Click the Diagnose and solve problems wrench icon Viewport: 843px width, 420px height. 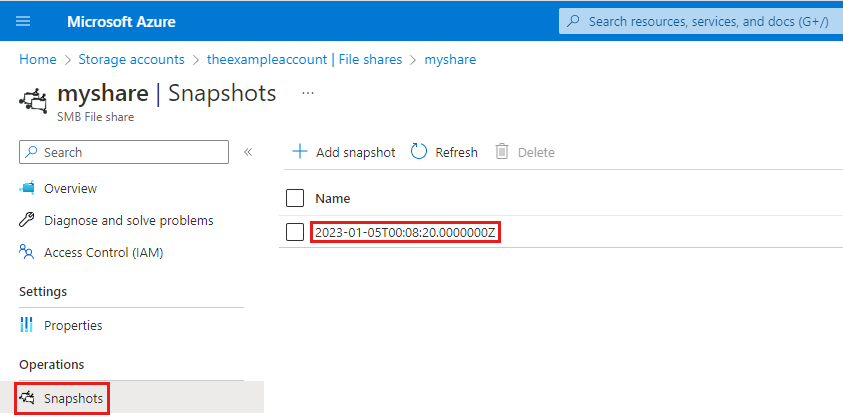pos(27,220)
